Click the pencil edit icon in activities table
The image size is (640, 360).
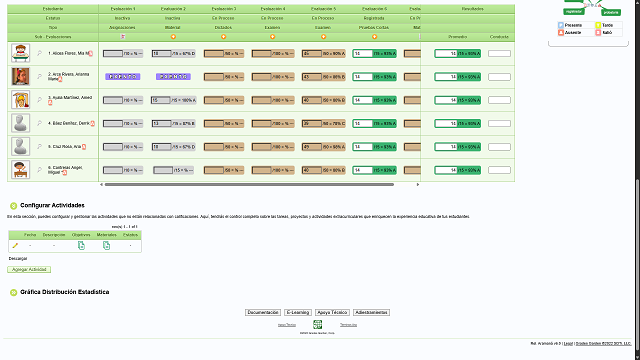(15, 245)
